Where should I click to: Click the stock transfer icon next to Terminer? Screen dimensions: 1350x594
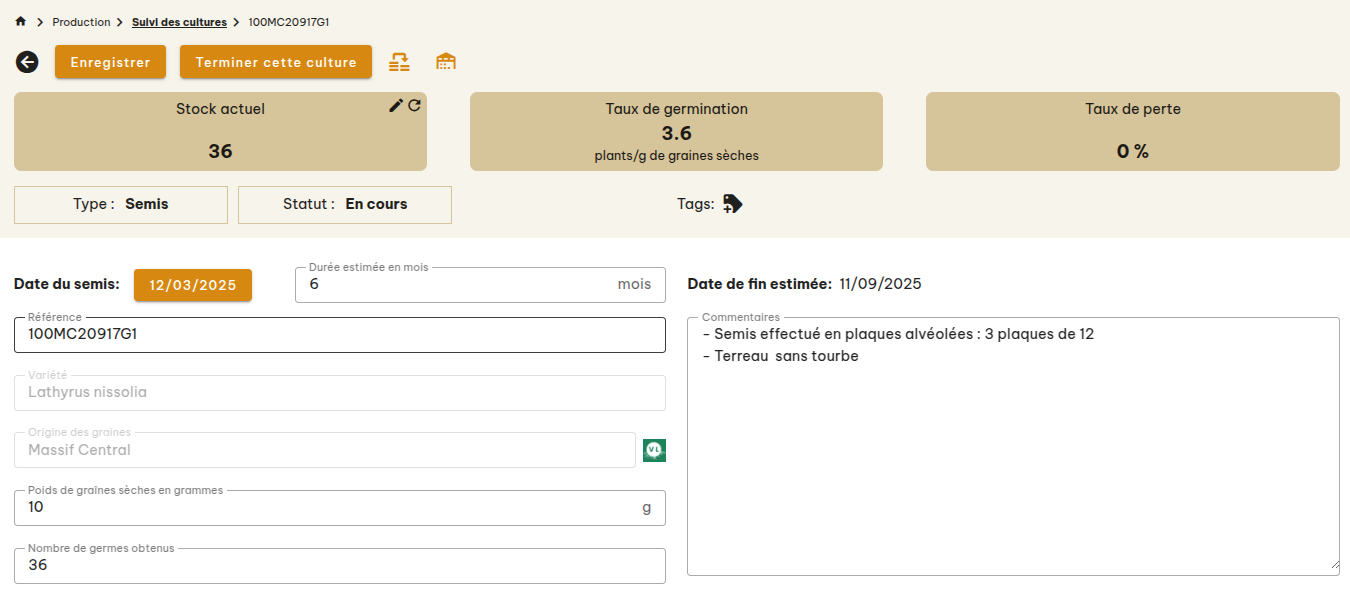coord(399,62)
